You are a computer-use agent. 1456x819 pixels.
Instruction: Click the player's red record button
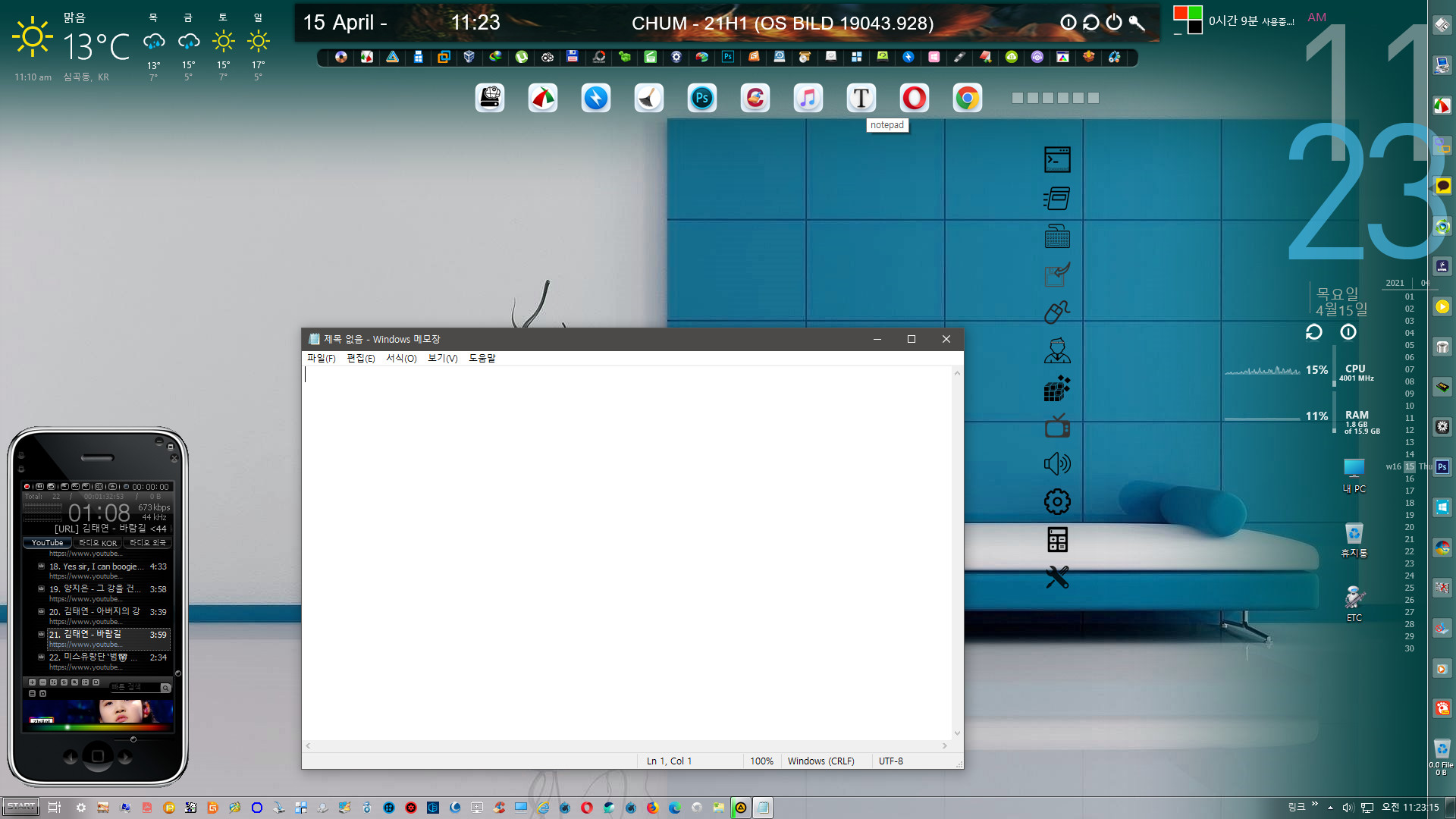[27, 487]
